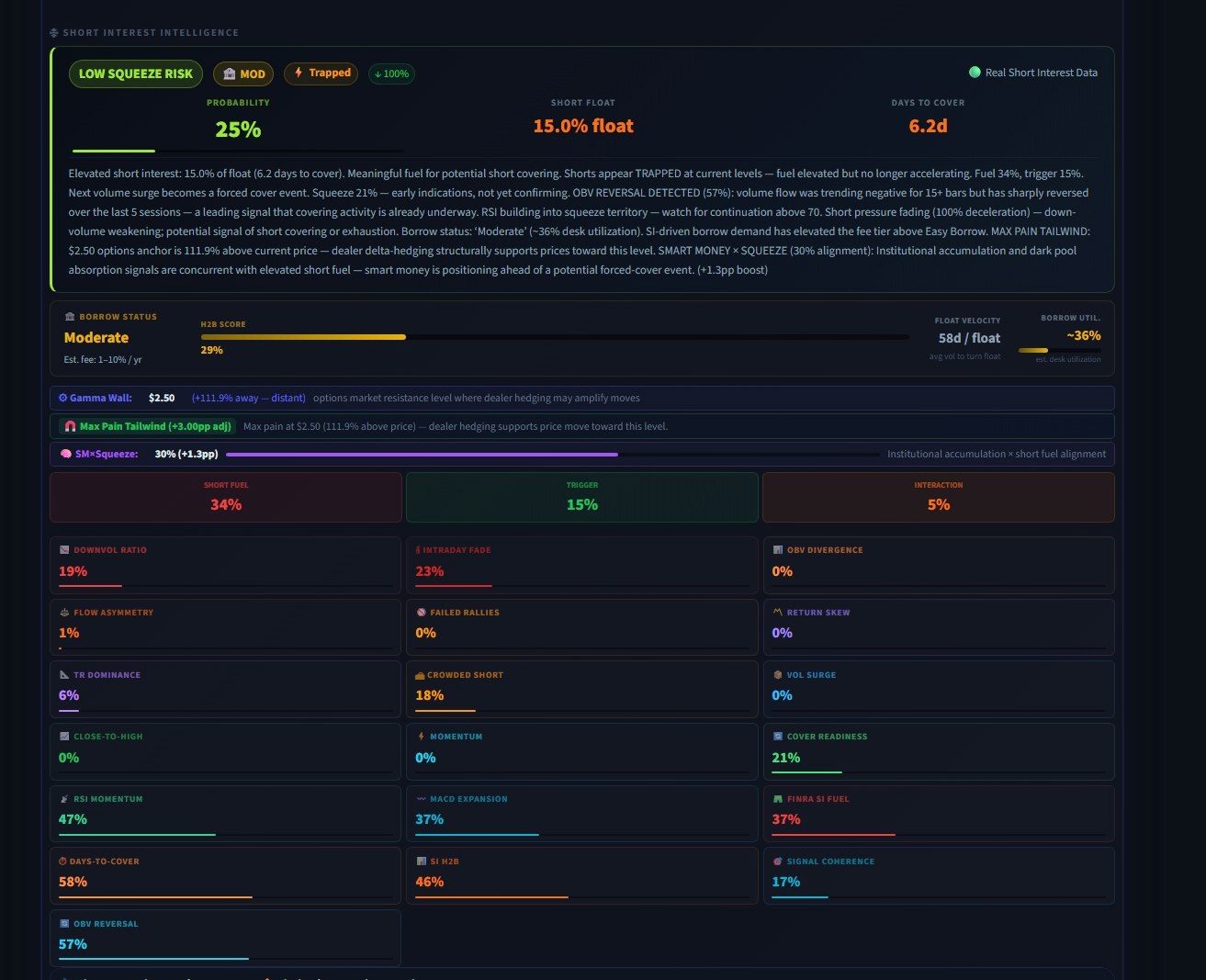The width and height of the screenshot is (1206, 980).
Task: Select the clock icon on Days-to-Cover card
Action: (63, 861)
